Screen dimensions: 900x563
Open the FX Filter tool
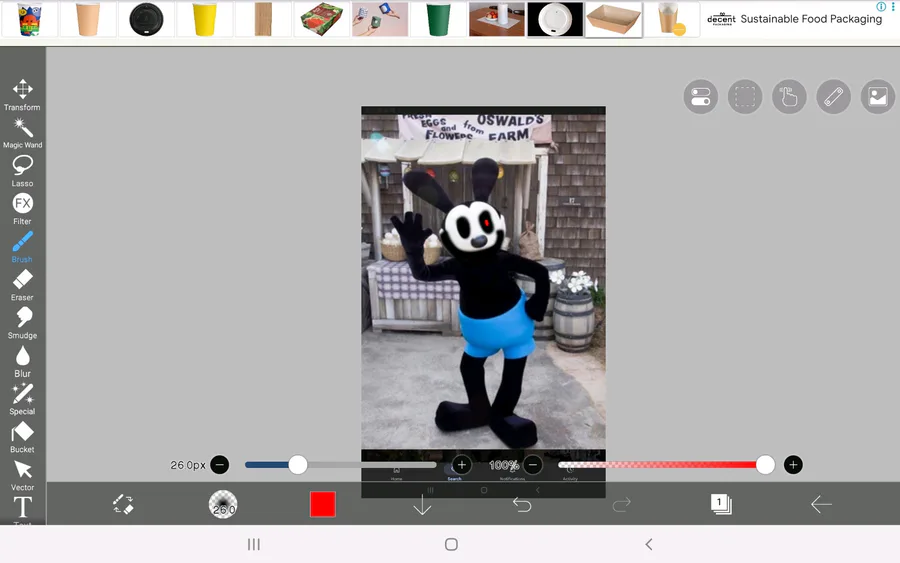[x=22, y=209]
